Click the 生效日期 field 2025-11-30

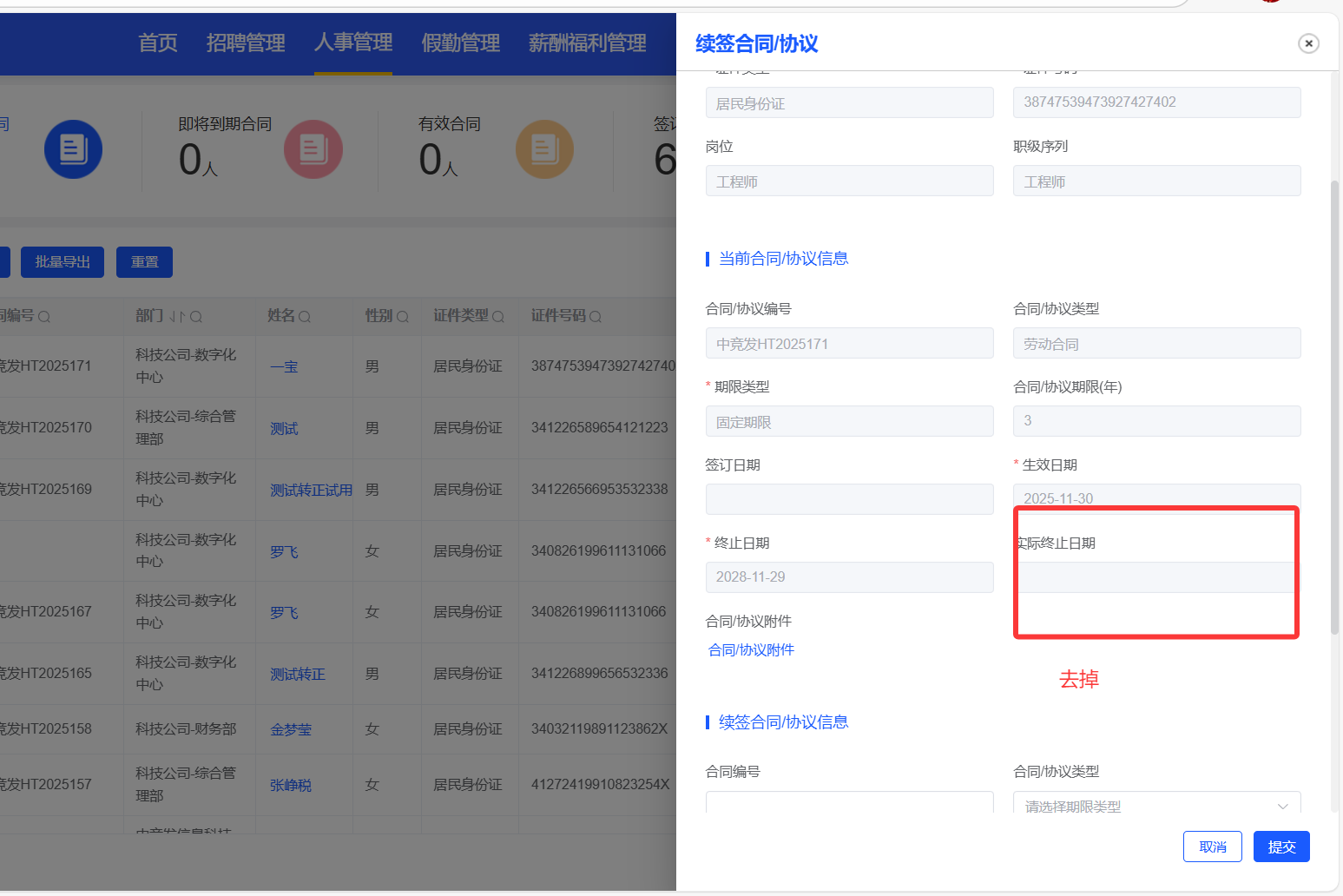pos(1157,497)
